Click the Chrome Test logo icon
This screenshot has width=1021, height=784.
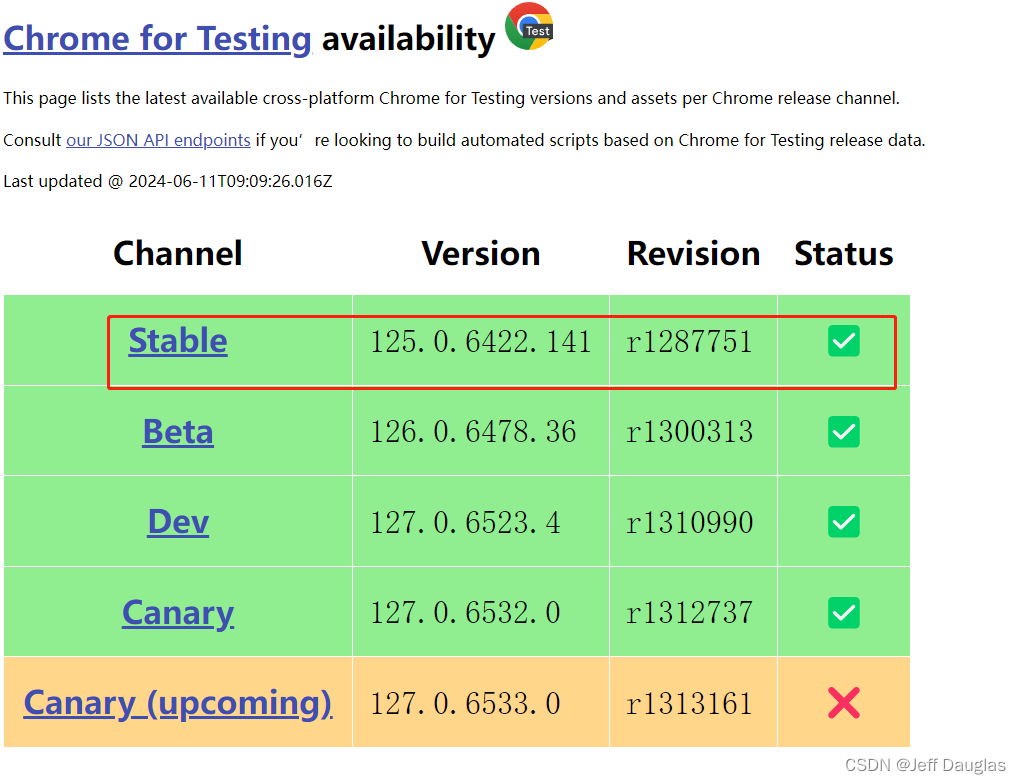pos(529,27)
